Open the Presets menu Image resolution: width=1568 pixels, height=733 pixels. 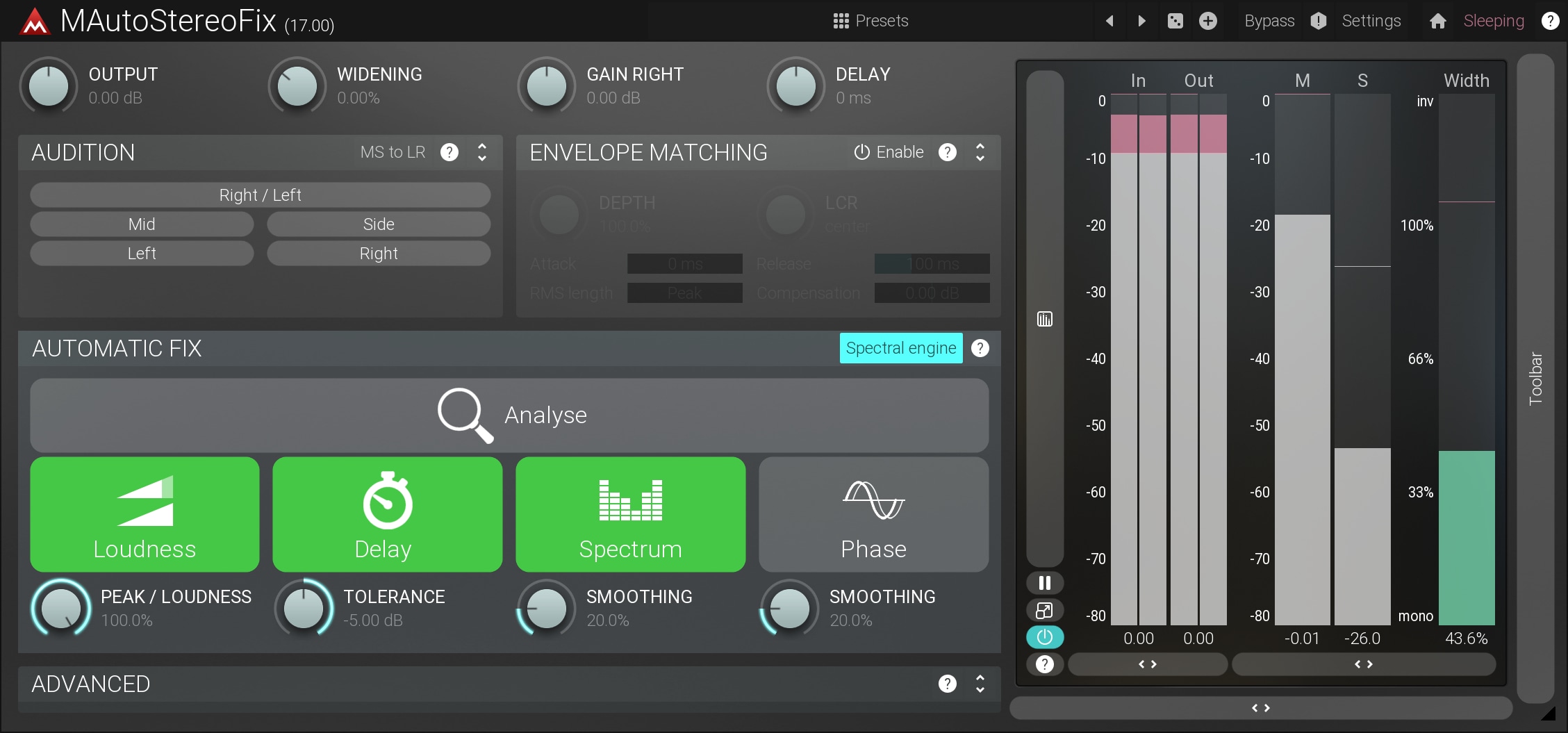[x=870, y=21]
